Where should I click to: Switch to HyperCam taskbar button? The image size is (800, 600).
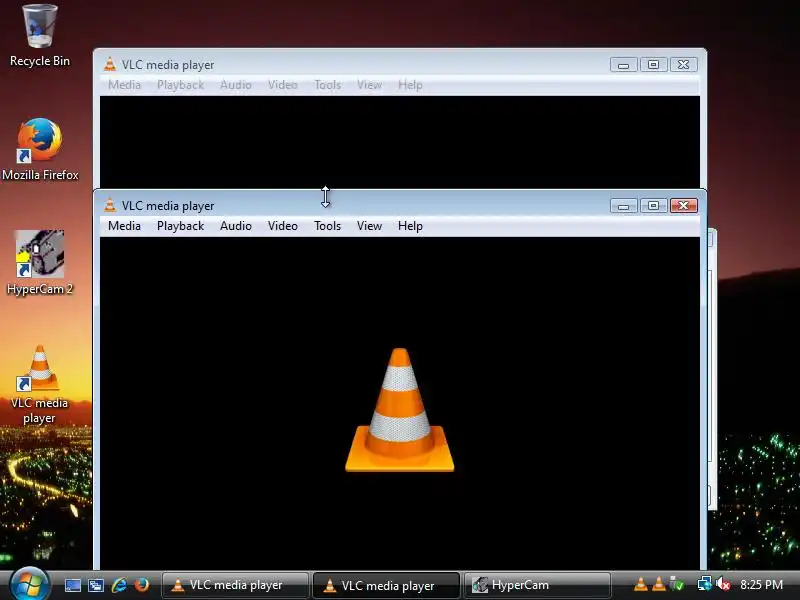pos(537,585)
